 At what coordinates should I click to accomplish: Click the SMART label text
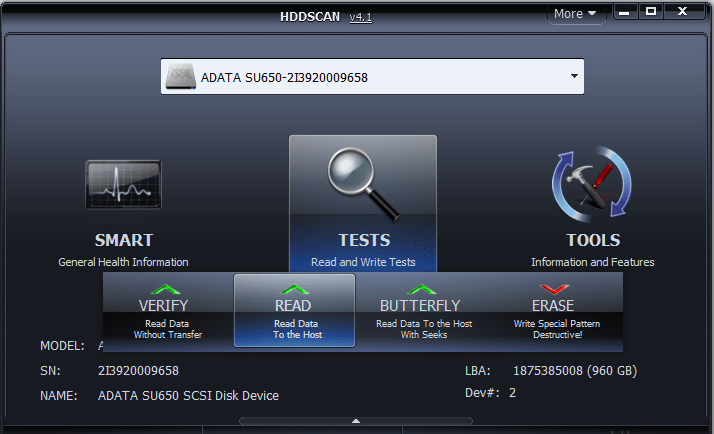click(124, 240)
